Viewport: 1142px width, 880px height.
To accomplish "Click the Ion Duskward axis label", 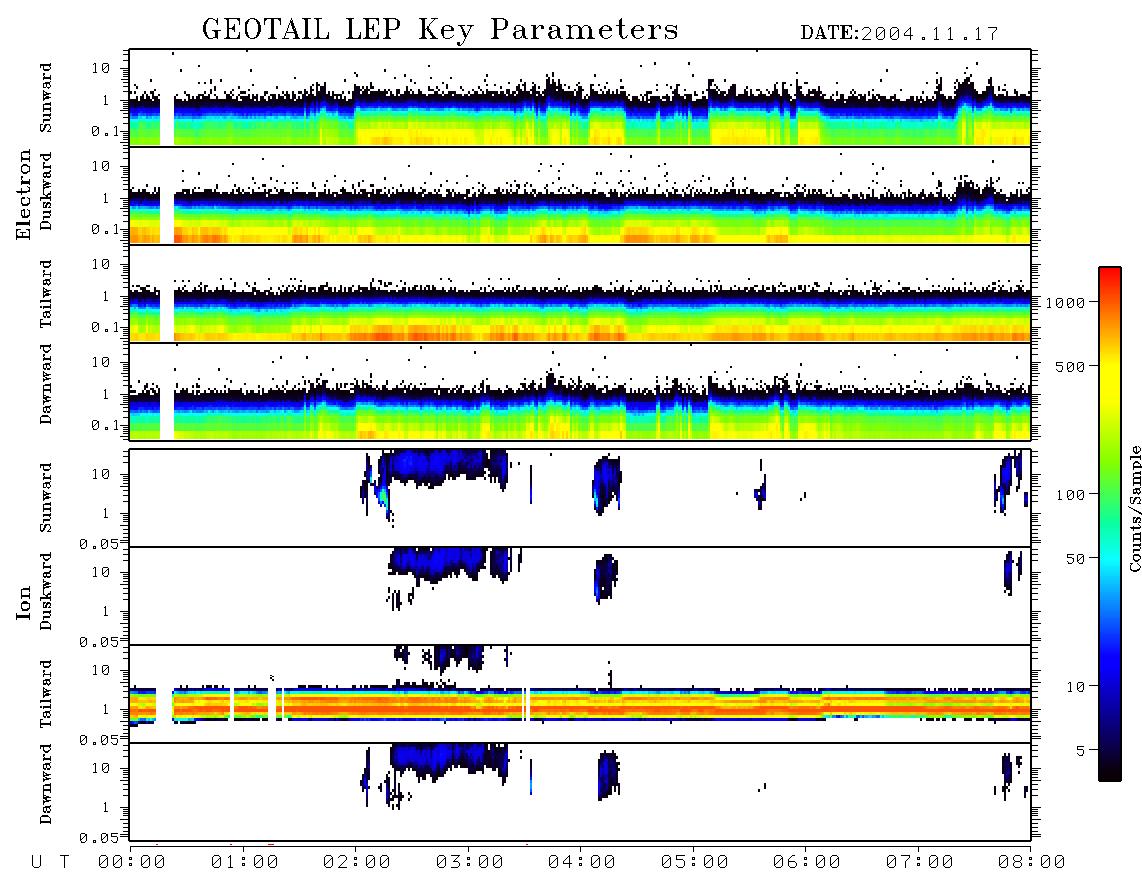I will 46,591.
